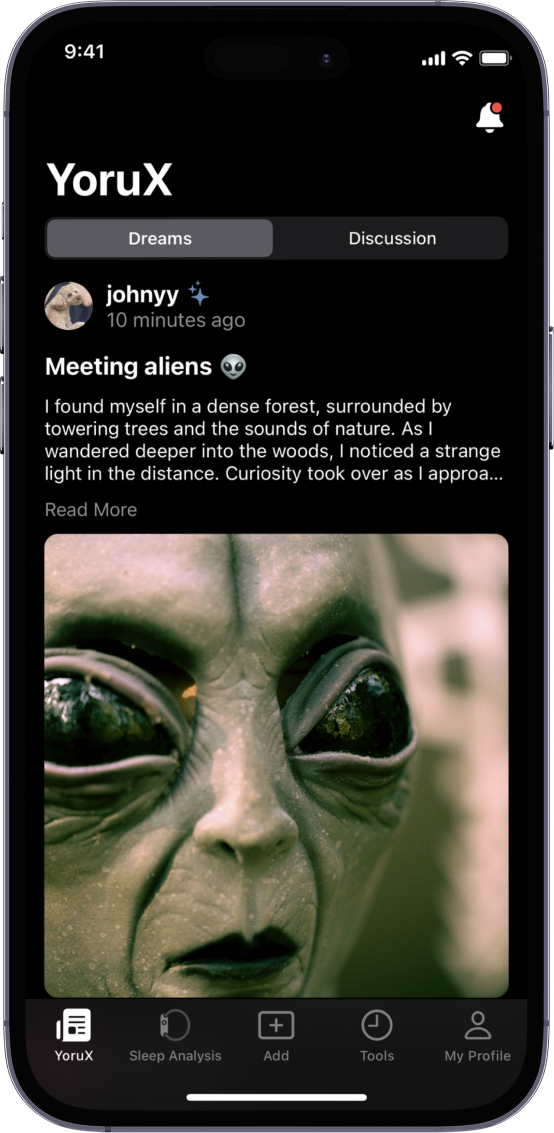Tap the 10 minutes ago timestamp
The image size is (554, 1133).
click(176, 320)
